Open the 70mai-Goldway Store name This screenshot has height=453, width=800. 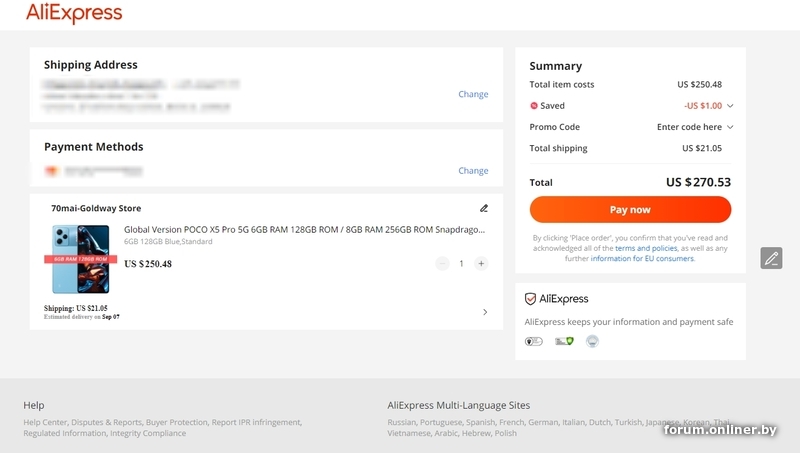coord(96,208)
